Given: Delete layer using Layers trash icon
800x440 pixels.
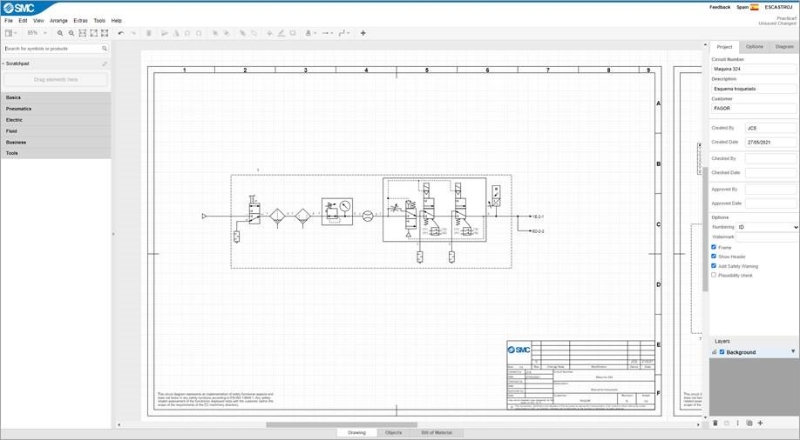Looking at the screenshot, I should pyautogui.click(x=715, y=423).
